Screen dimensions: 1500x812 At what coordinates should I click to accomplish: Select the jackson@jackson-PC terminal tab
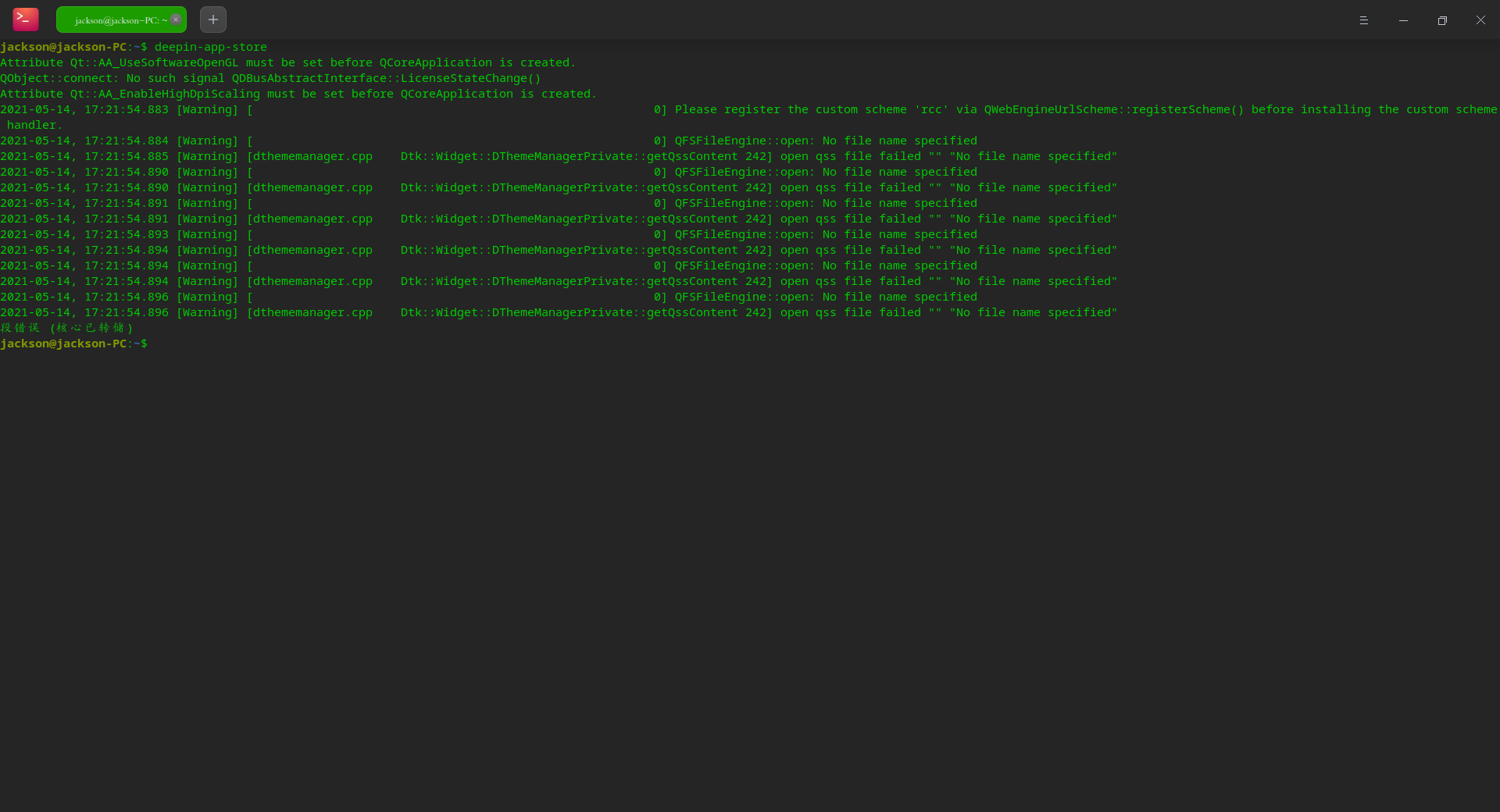[117, 20]
